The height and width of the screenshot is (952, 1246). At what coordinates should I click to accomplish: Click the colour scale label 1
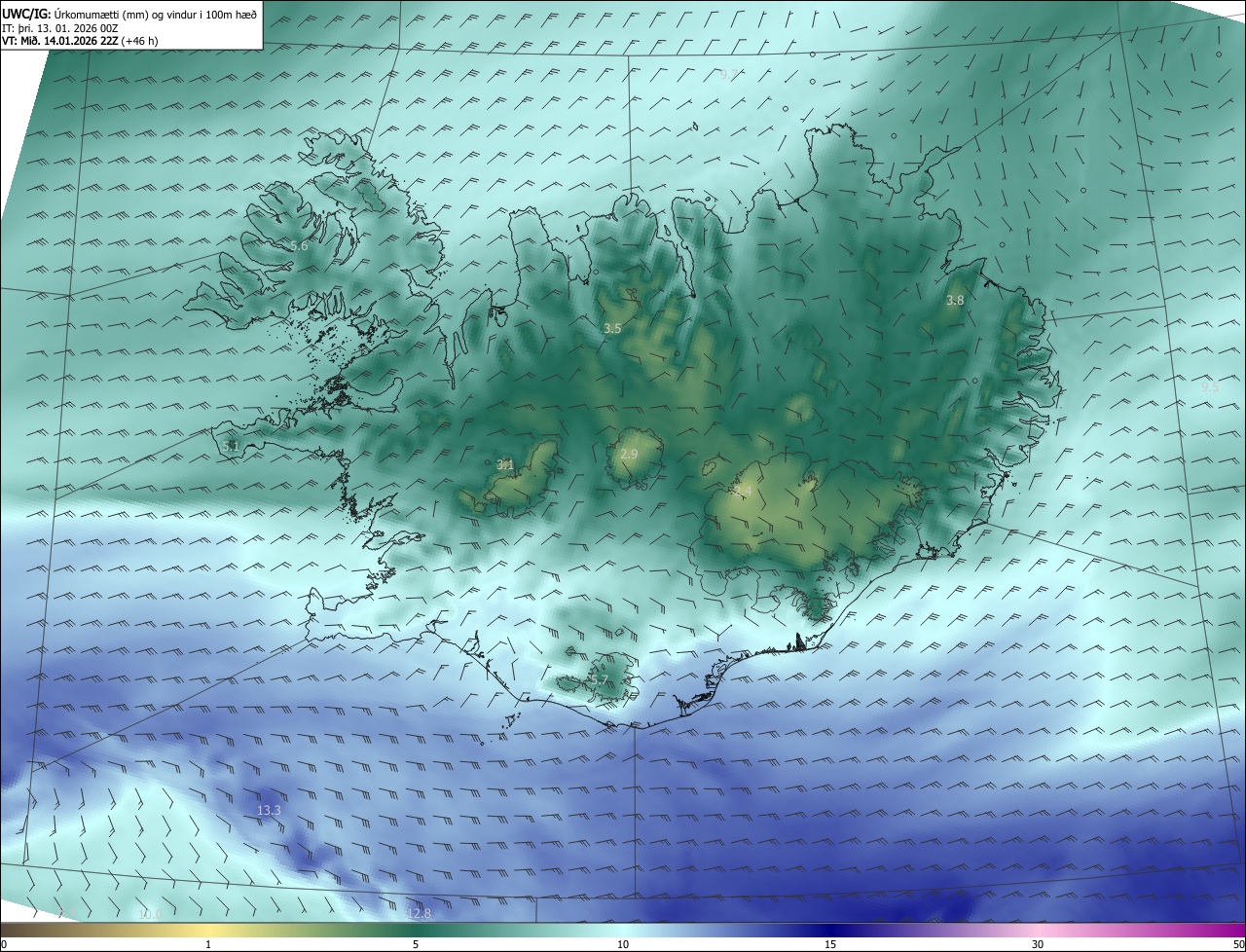pos(208,944)
